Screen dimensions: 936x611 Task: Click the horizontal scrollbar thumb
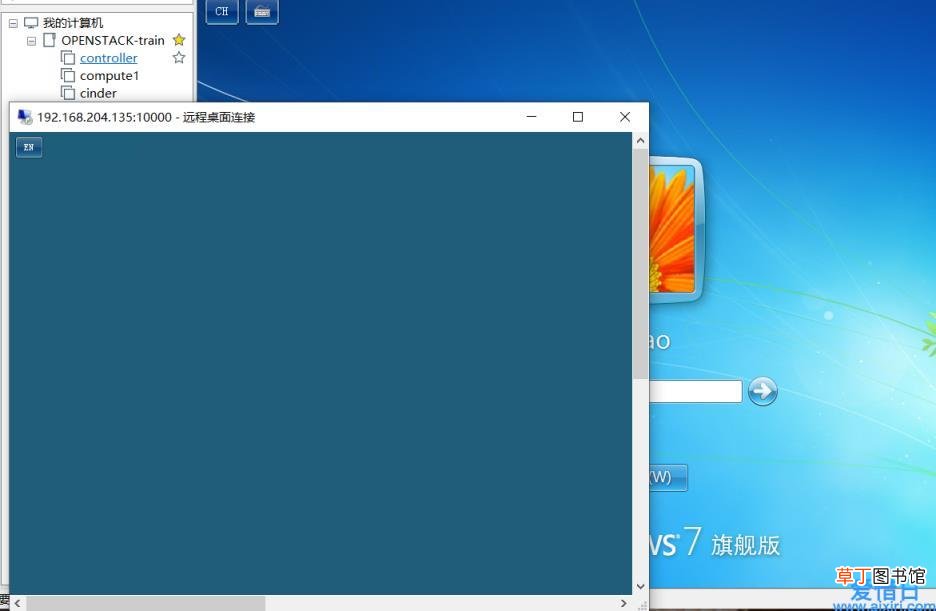point(146,603)
